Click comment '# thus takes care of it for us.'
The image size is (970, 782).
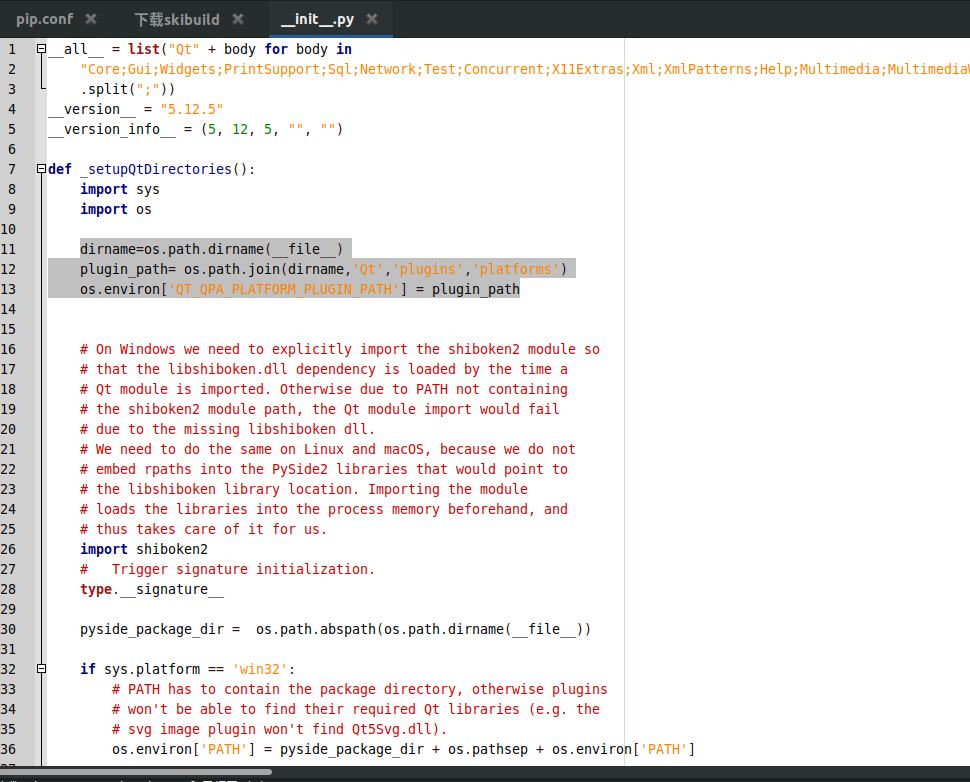coord(203,529)
